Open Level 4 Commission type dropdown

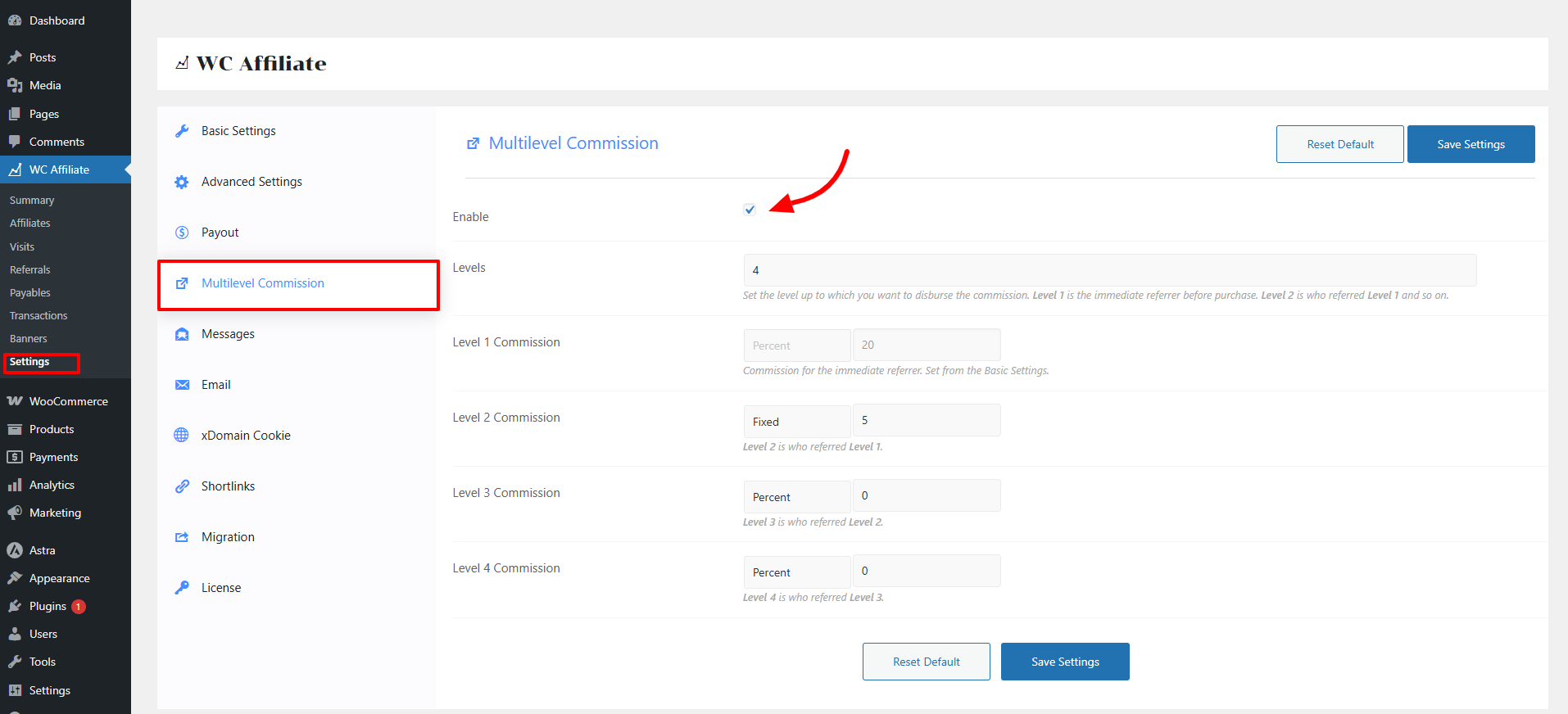click(x=797, y=572)
